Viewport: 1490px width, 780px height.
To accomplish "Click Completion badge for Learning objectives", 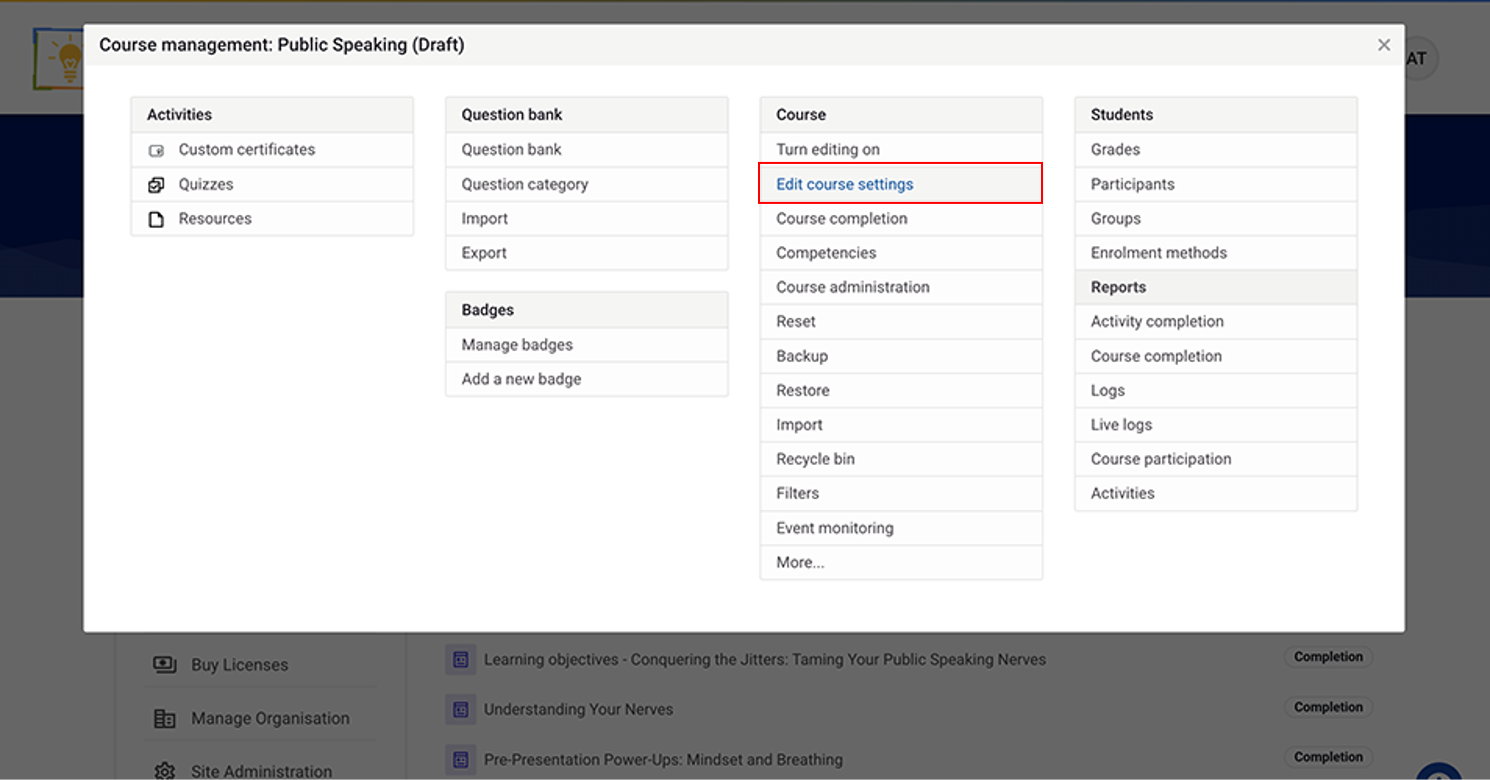I will click(x=1328, y=657).
